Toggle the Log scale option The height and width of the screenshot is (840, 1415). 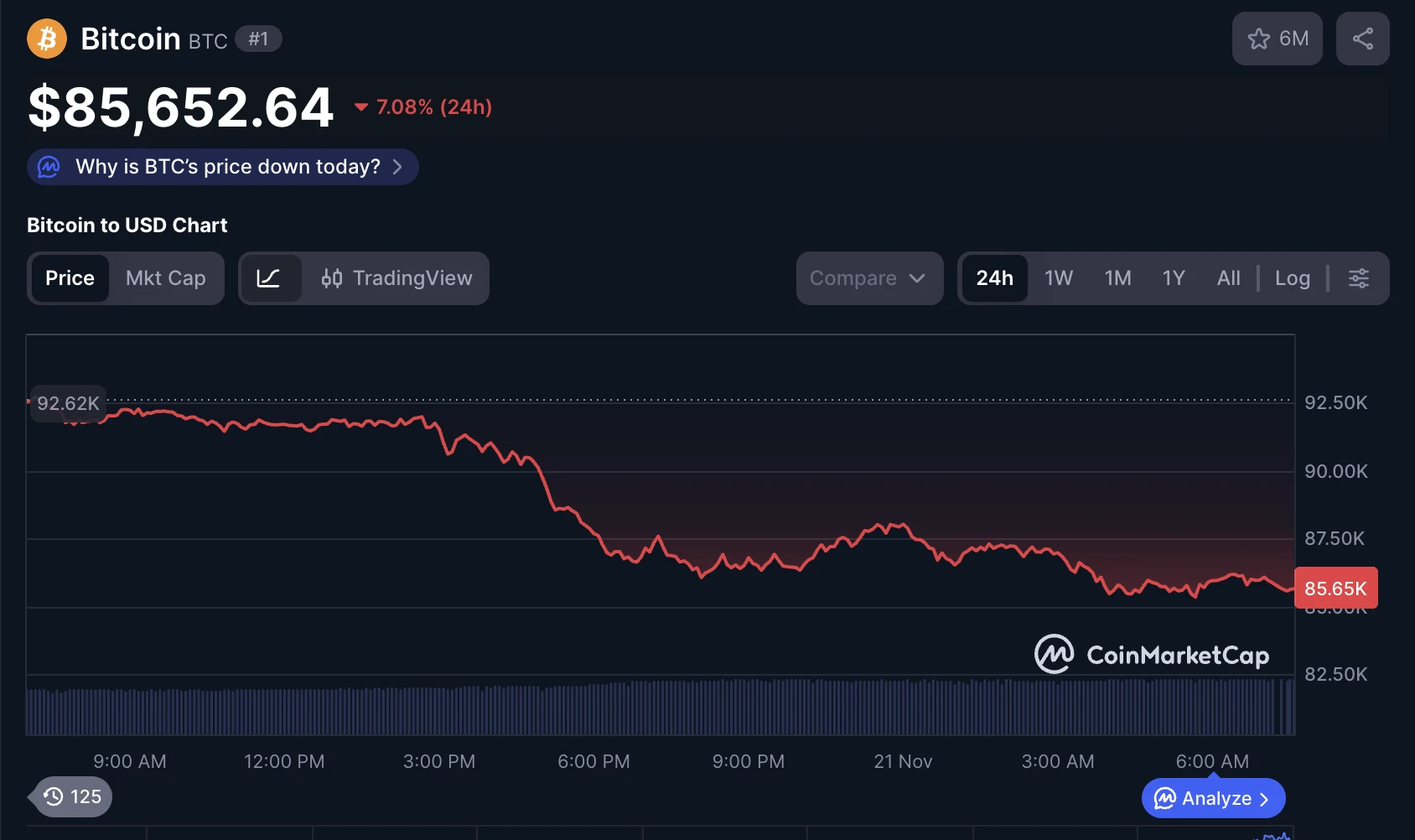point(1292,278)
